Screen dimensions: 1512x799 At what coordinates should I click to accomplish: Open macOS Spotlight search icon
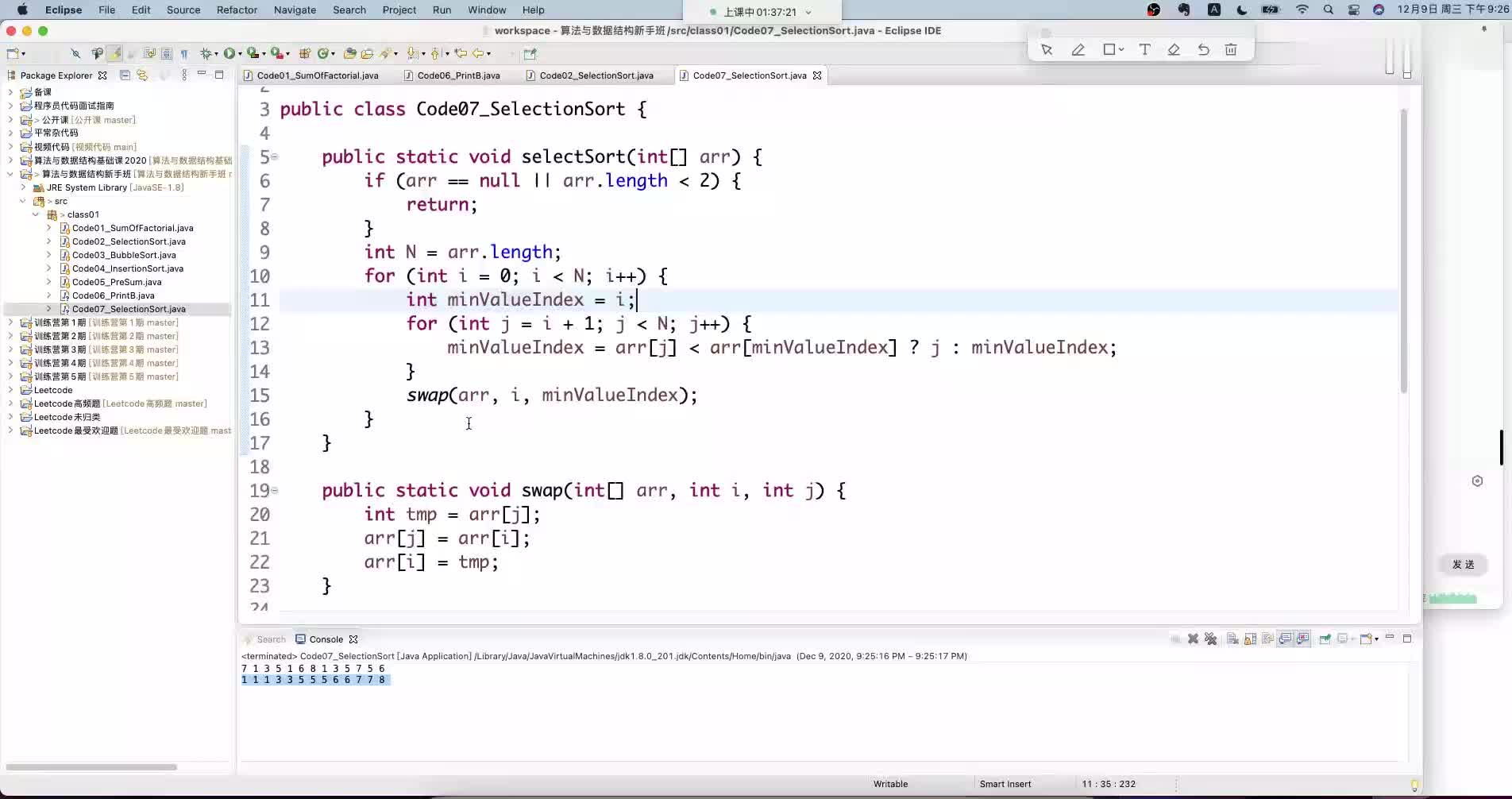1329,10
